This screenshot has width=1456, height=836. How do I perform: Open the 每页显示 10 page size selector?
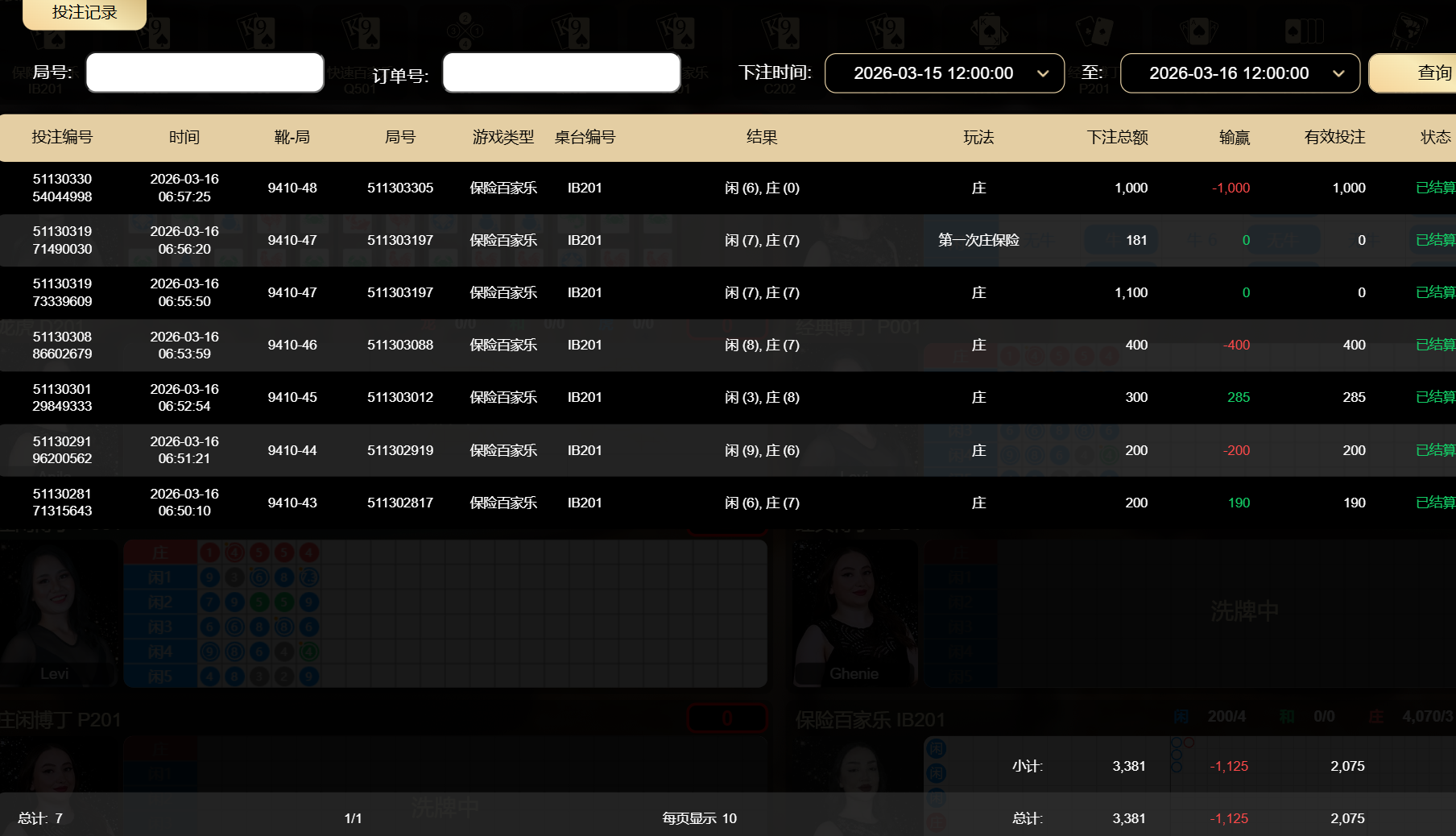(699, 818)
